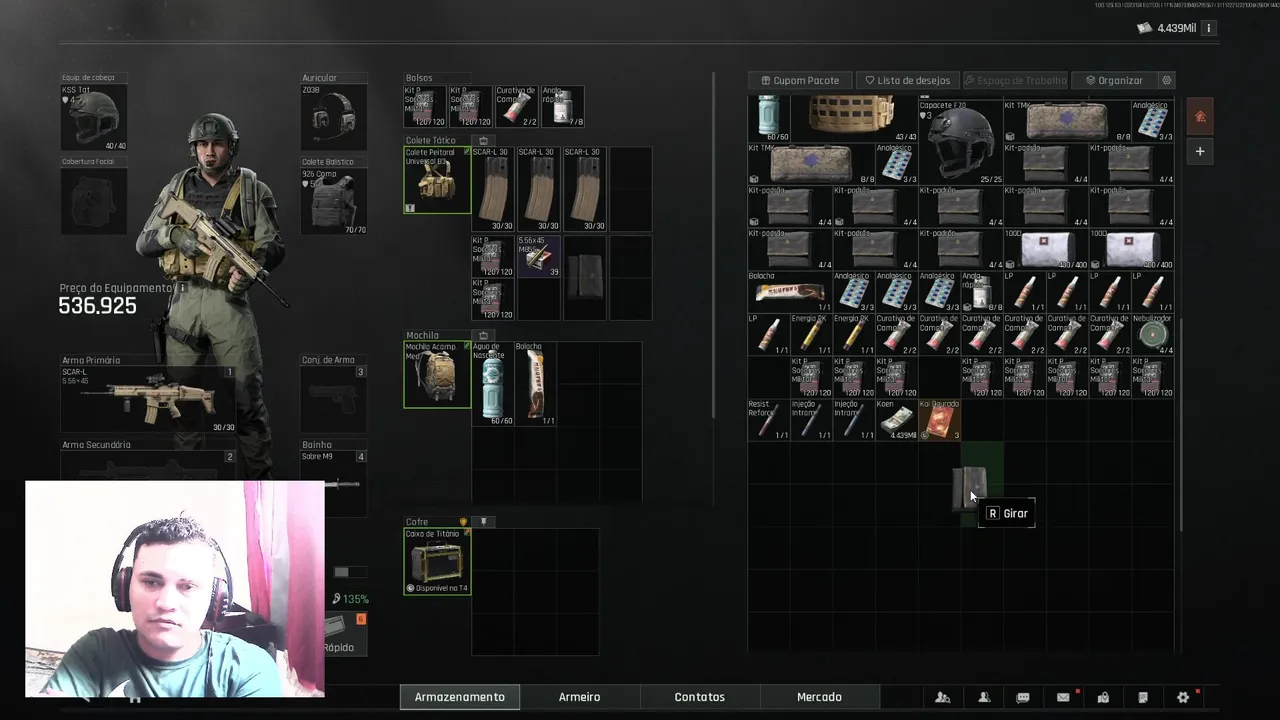Select Anal. rápido bottle in Bolsos
The width and height of the screenshot is (1280, 720).
pos(562,106)
